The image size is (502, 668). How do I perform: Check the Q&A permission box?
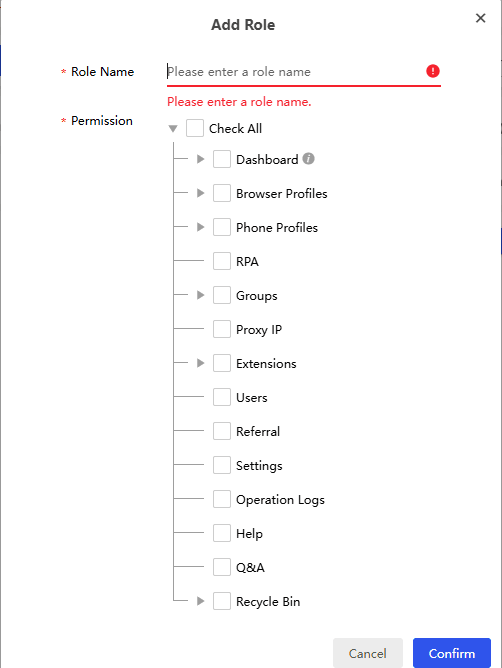pos(222,567)
